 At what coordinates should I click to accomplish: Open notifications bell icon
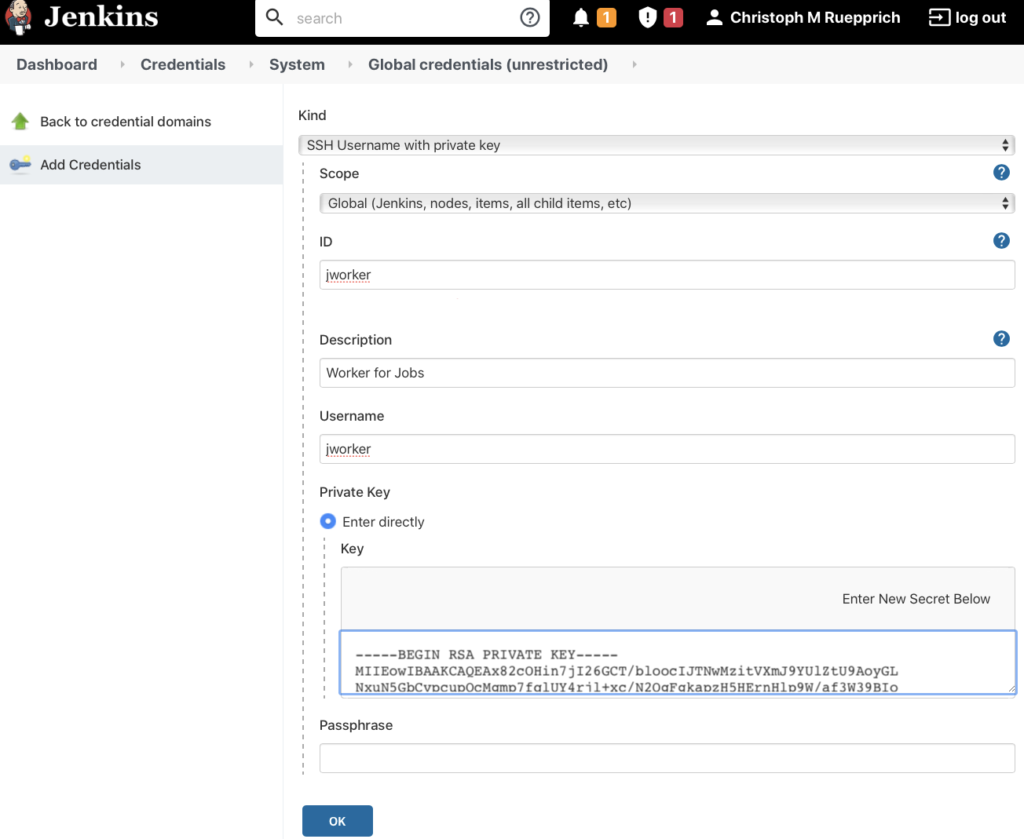click(x=581, y=18)
